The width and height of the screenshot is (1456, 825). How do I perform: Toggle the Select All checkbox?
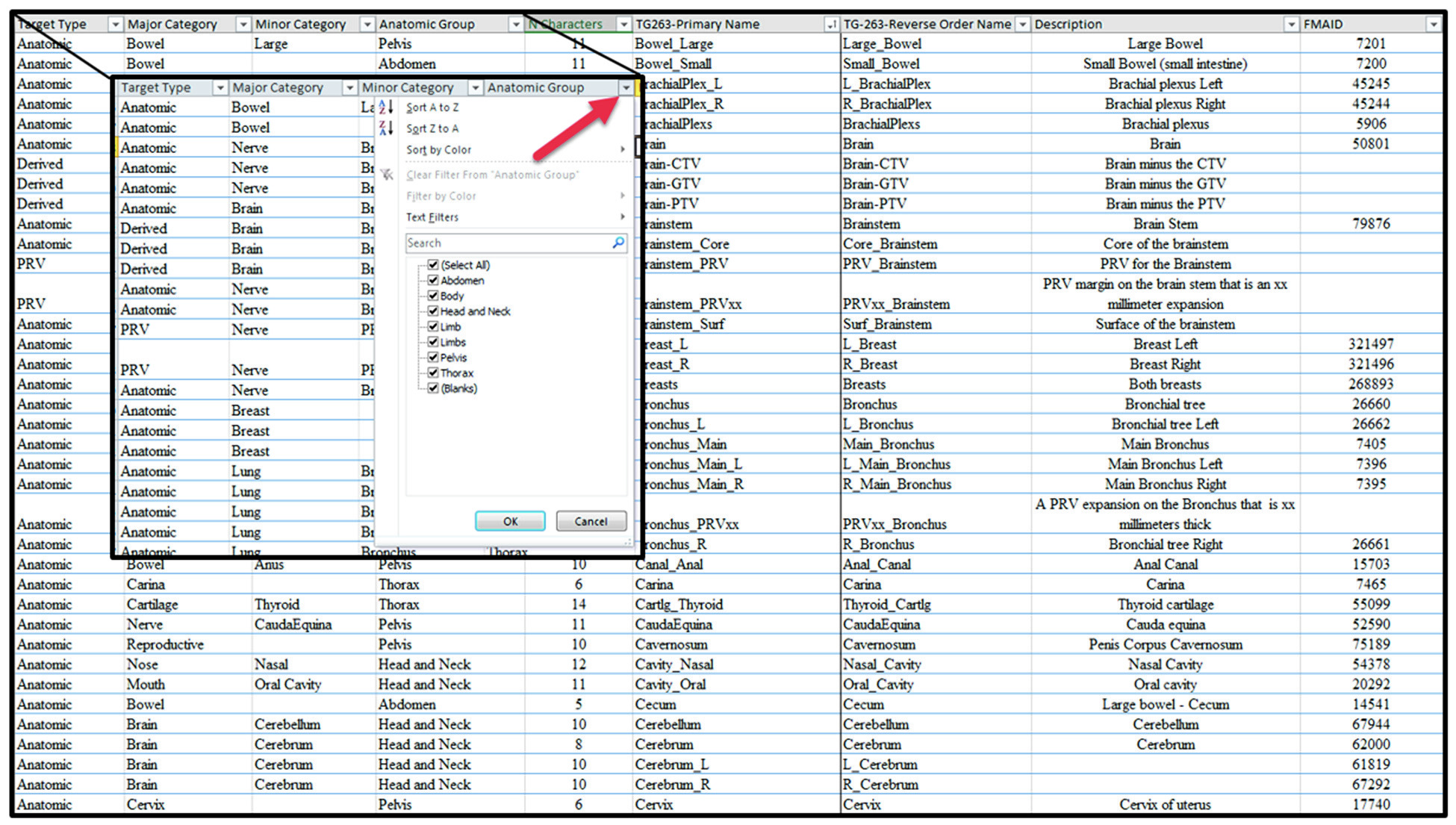click(434, 265)
